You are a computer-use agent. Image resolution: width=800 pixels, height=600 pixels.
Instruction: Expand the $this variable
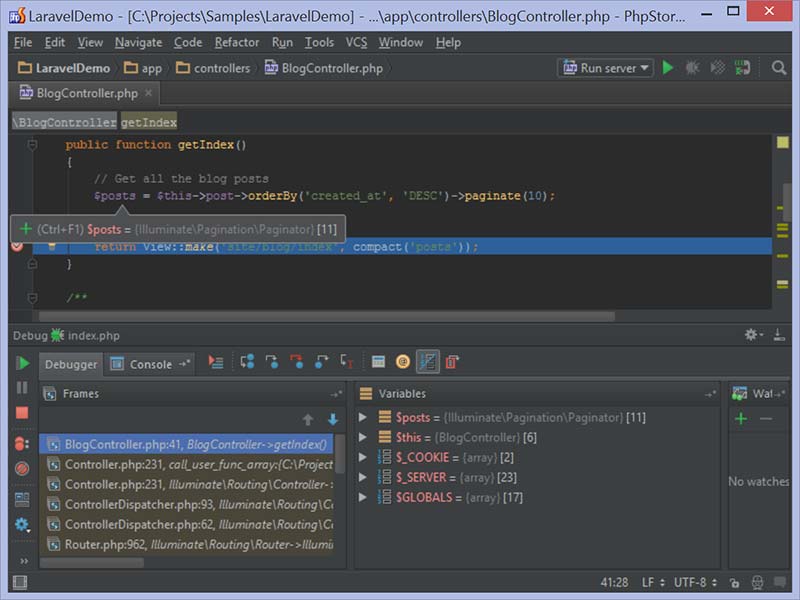[x=363, y=437]
